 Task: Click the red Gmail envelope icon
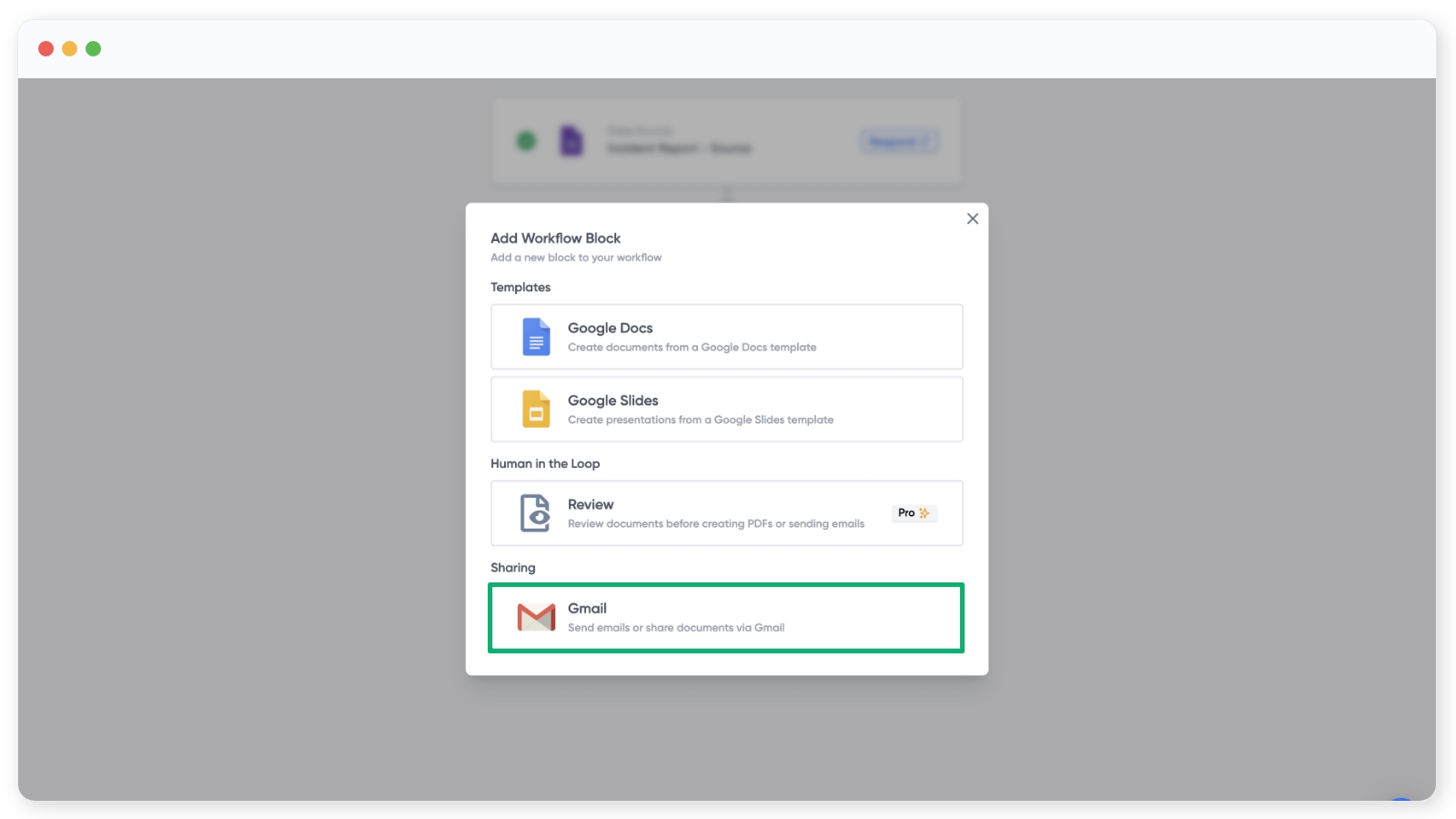pyautogui.click(x=536, y=618)
